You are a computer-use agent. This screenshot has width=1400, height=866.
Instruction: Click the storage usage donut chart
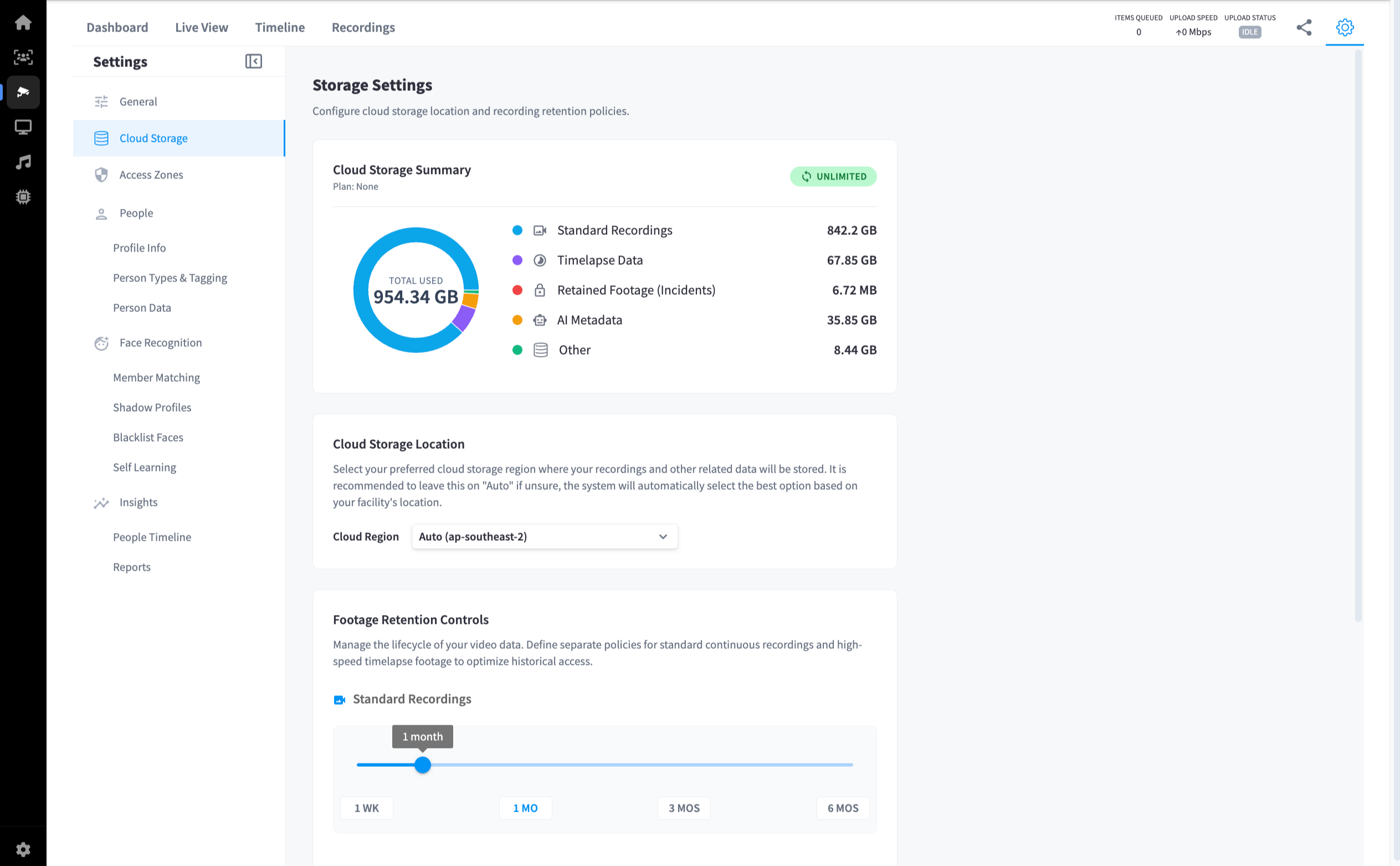(x=416, y=290)
